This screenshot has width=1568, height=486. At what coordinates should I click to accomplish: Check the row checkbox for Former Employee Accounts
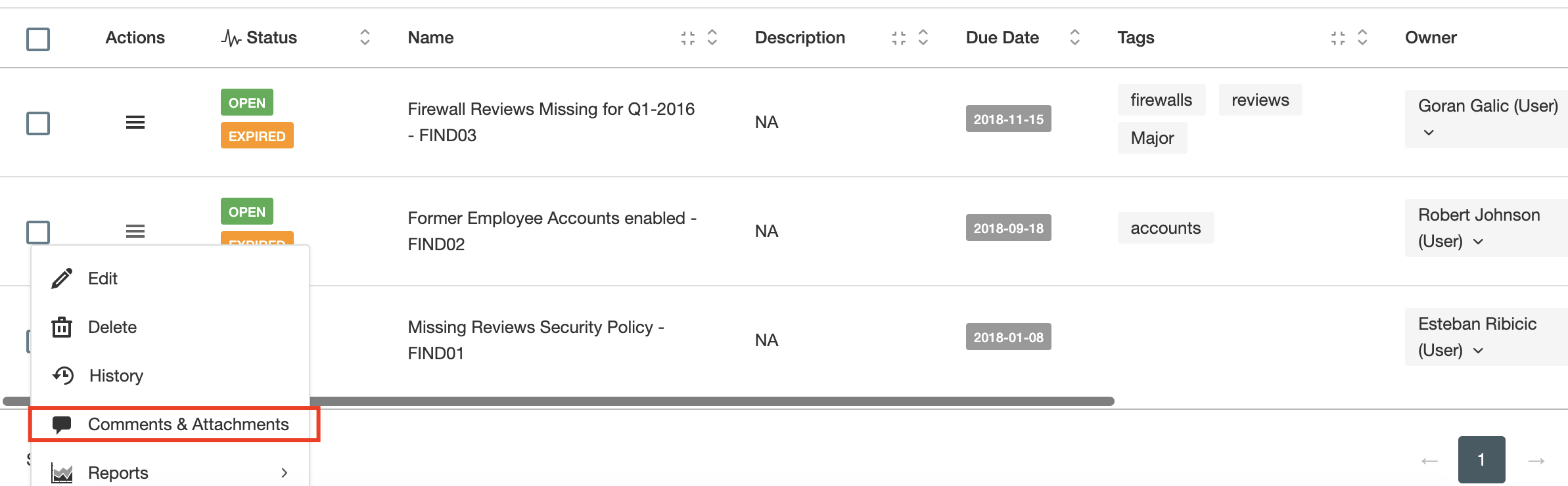pyautogui.click(x=37, y=232)
